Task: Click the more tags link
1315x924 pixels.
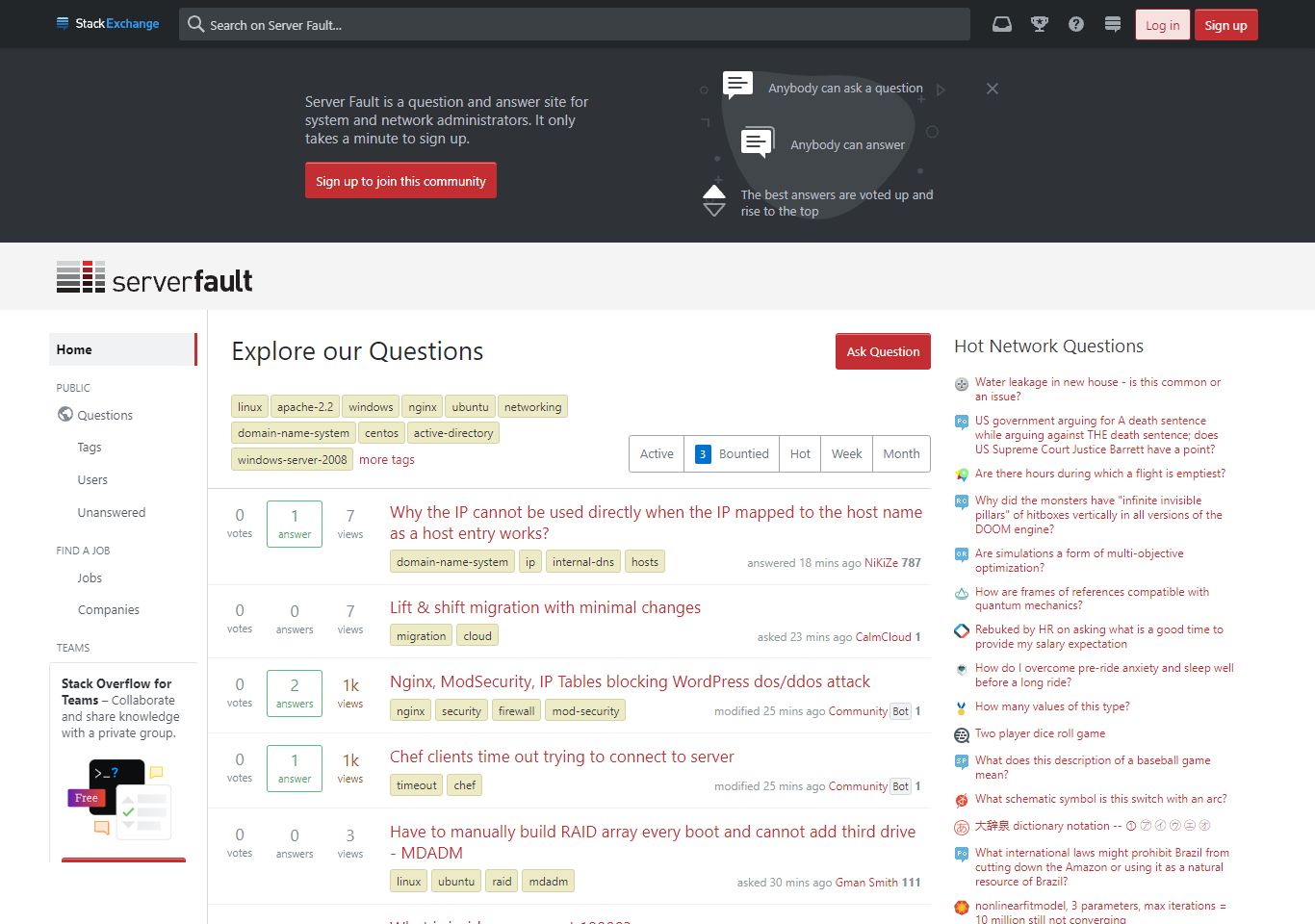Action: pyautogui.click(x=387, y=460)
